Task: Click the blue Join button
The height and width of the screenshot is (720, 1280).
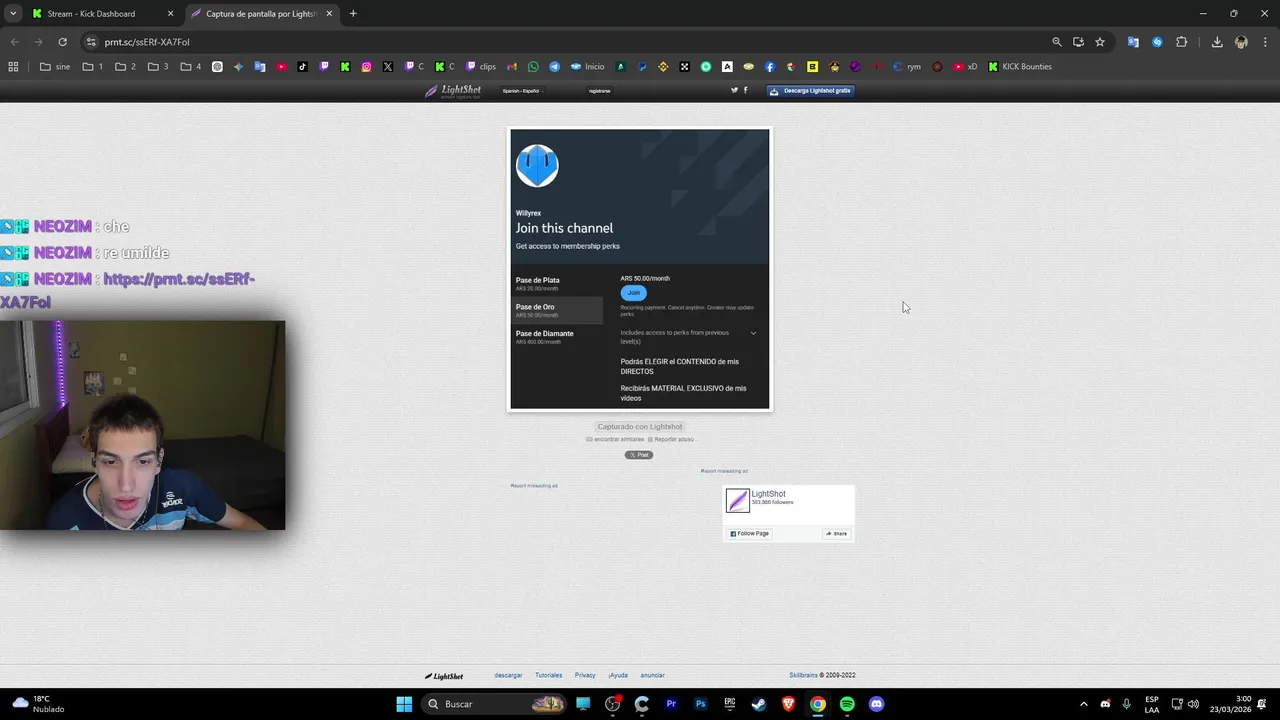Action: coord(633,293)
